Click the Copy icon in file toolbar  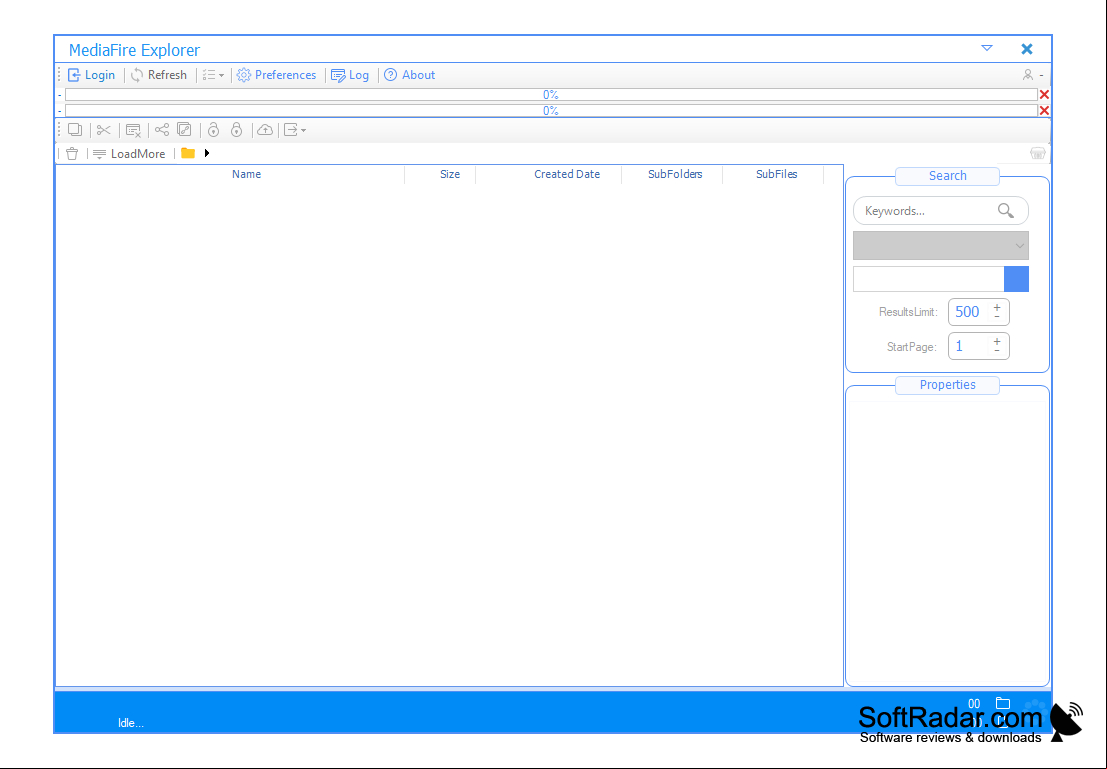(75, 130)
